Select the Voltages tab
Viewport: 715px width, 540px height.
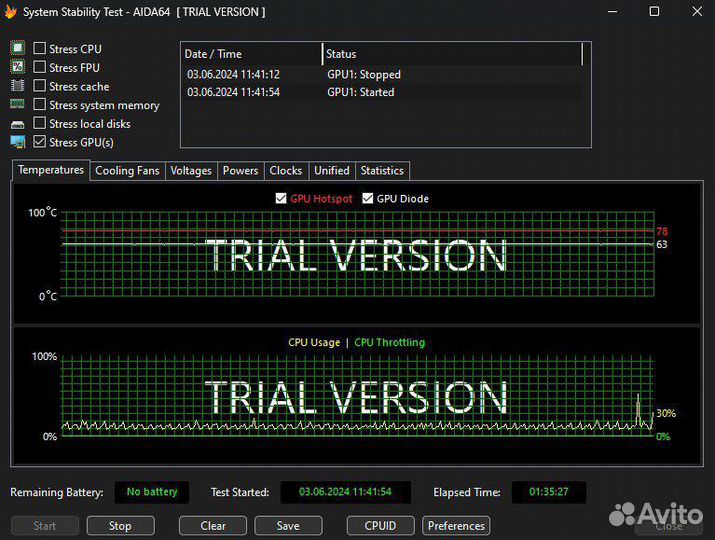(191, 171)
